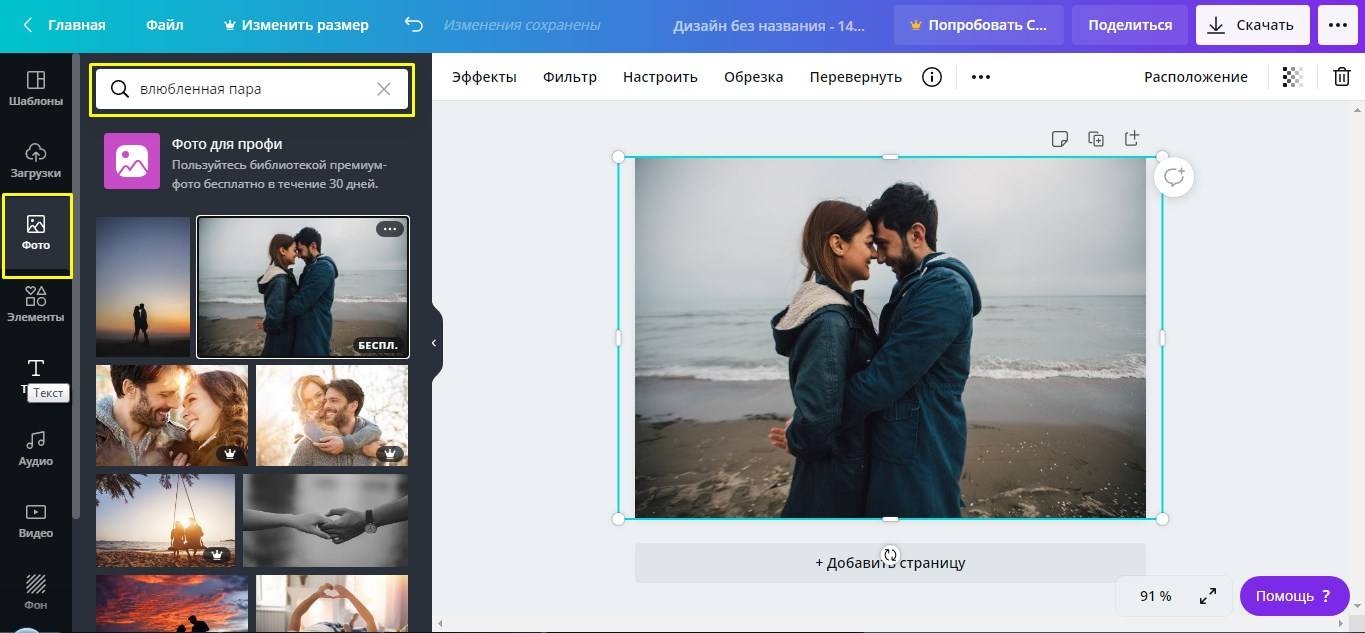This screenshot has width=1365, height=633.
Task: Collapse the side panel arrow
Action: 434,343
